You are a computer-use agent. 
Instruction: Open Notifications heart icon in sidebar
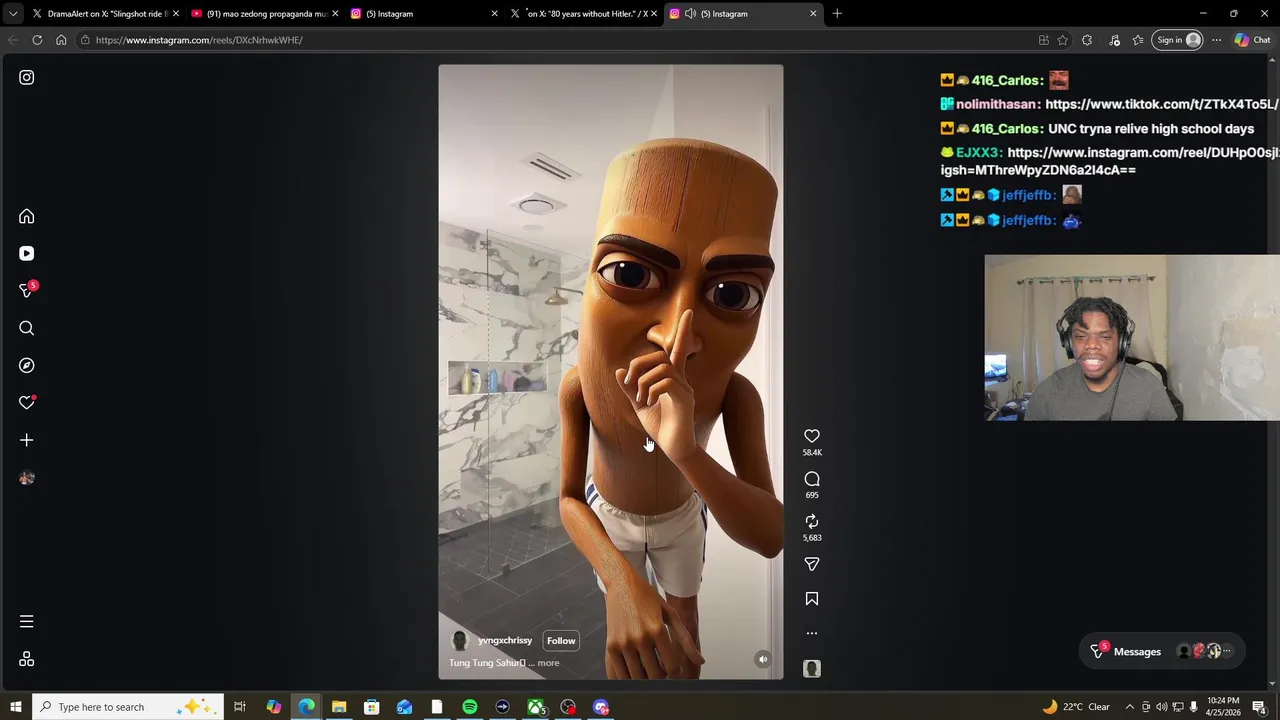27,402
